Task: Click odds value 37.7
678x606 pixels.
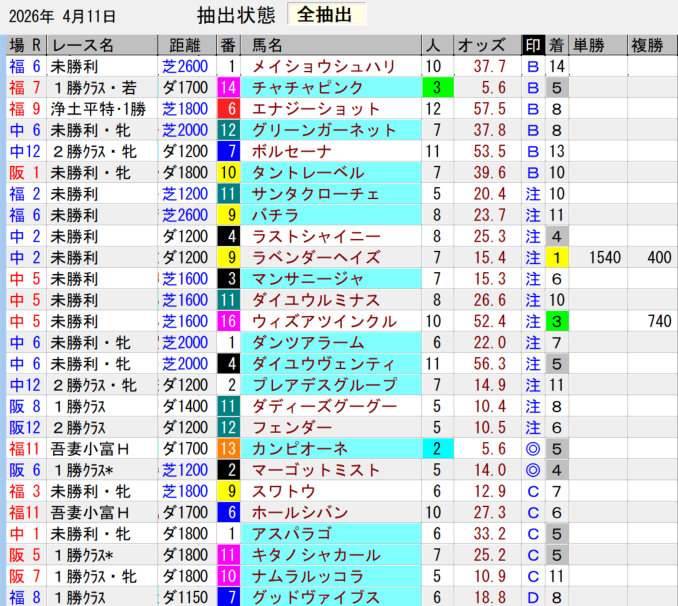Action: coord(489,66)
